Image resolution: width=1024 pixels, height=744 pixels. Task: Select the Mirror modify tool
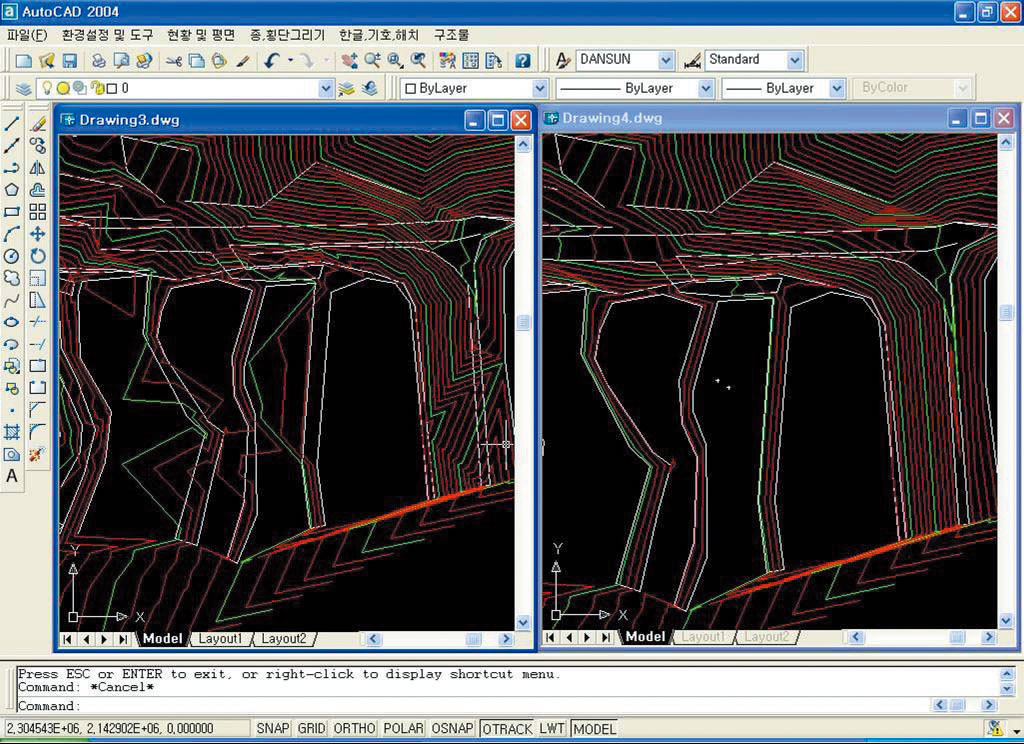(38, 168)
